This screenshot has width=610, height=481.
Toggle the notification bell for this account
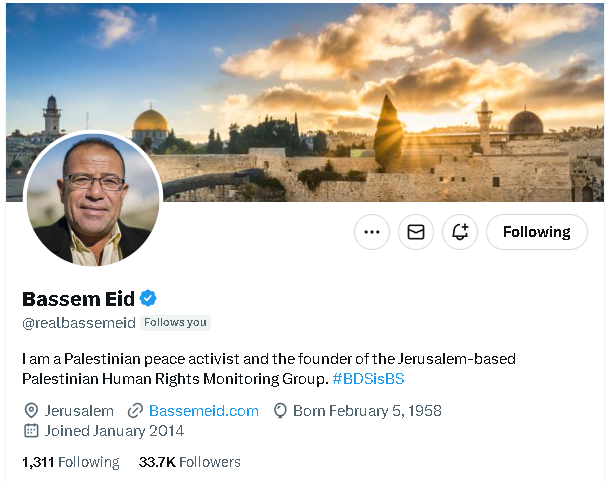tap(460, 232)
